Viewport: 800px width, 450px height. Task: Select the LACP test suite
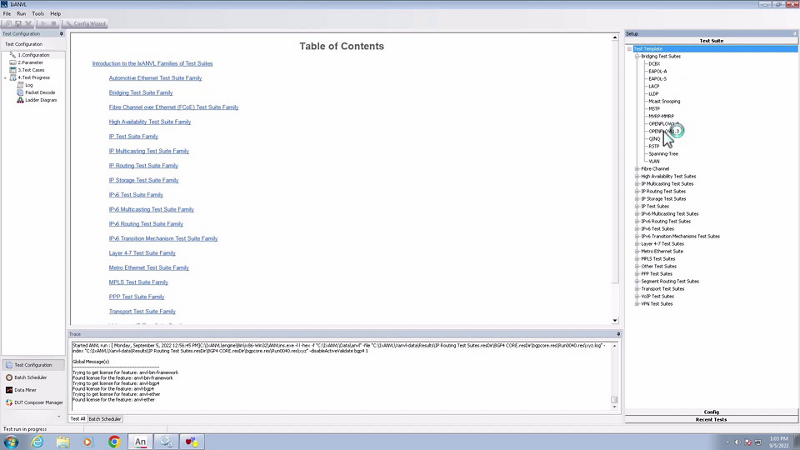point(654,87)
